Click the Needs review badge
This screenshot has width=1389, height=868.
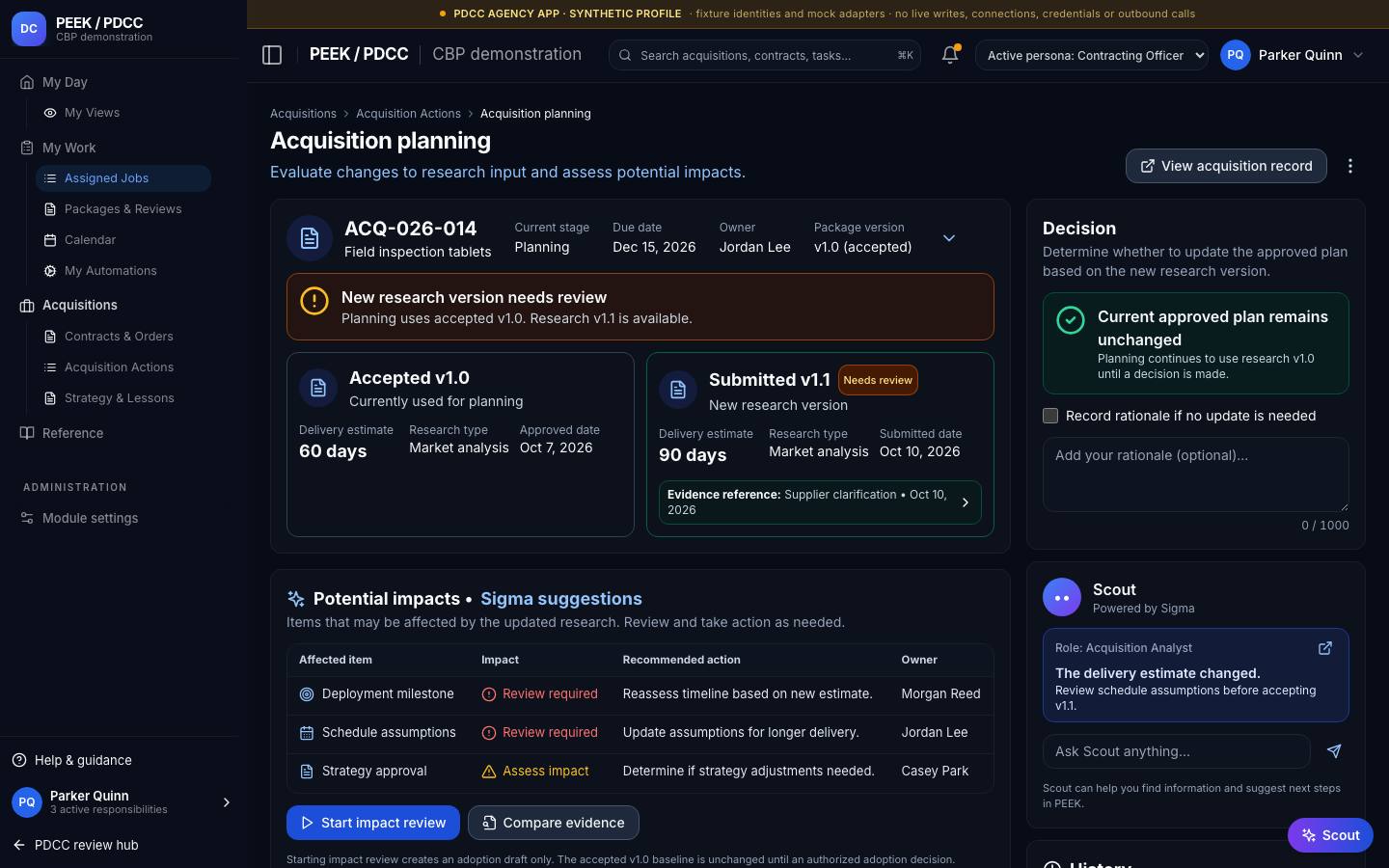pos(878,380)
